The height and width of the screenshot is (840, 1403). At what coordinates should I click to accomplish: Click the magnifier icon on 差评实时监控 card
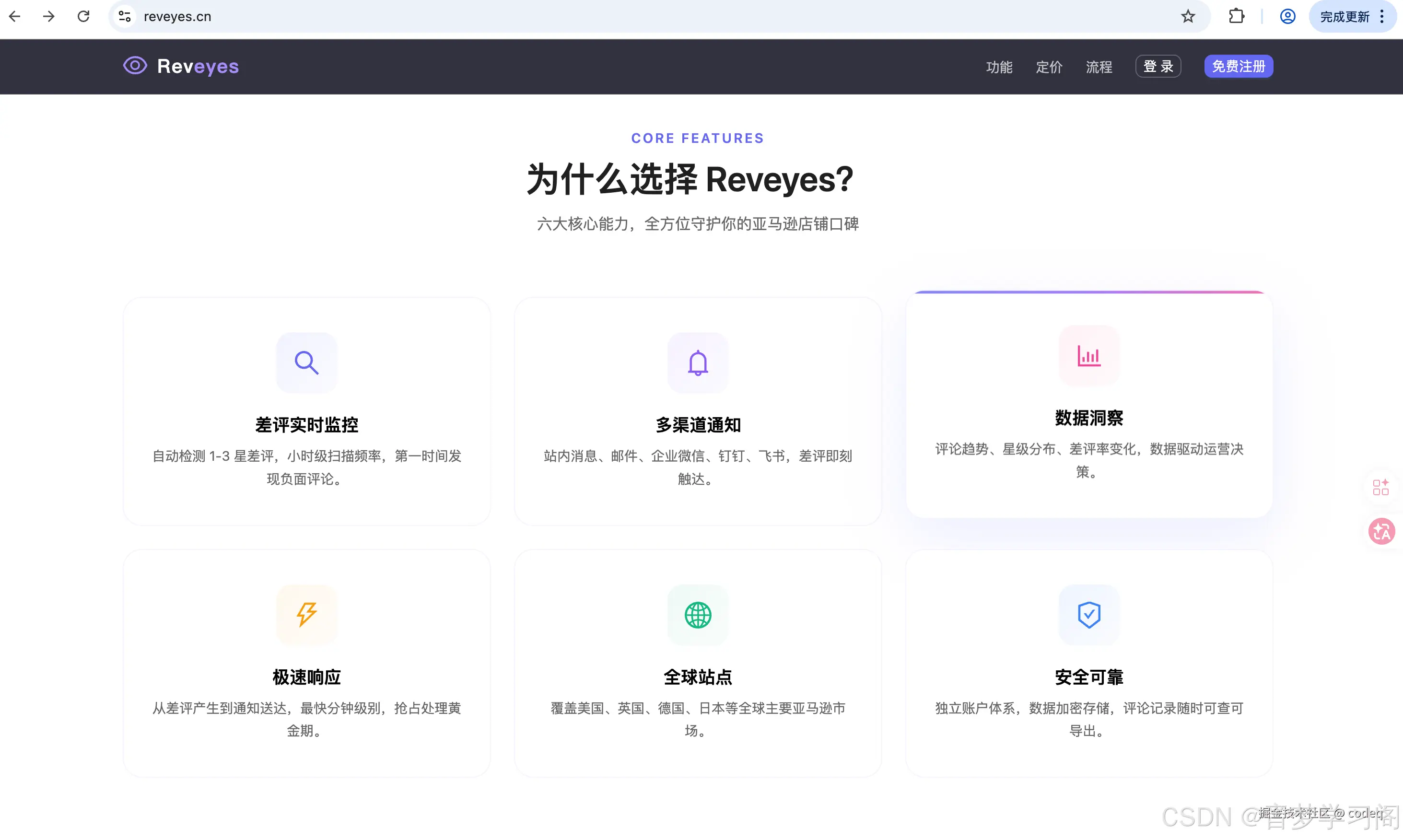[306, 362]
